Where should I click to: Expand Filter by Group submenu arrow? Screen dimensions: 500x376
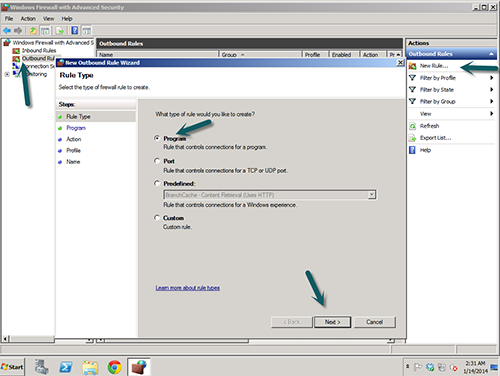click(x=492, y=101)
